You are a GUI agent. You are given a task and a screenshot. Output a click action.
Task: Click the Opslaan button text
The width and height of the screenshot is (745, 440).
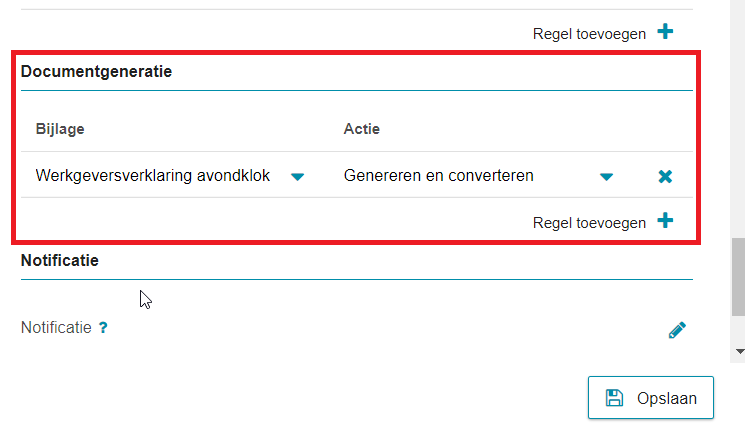667,398
